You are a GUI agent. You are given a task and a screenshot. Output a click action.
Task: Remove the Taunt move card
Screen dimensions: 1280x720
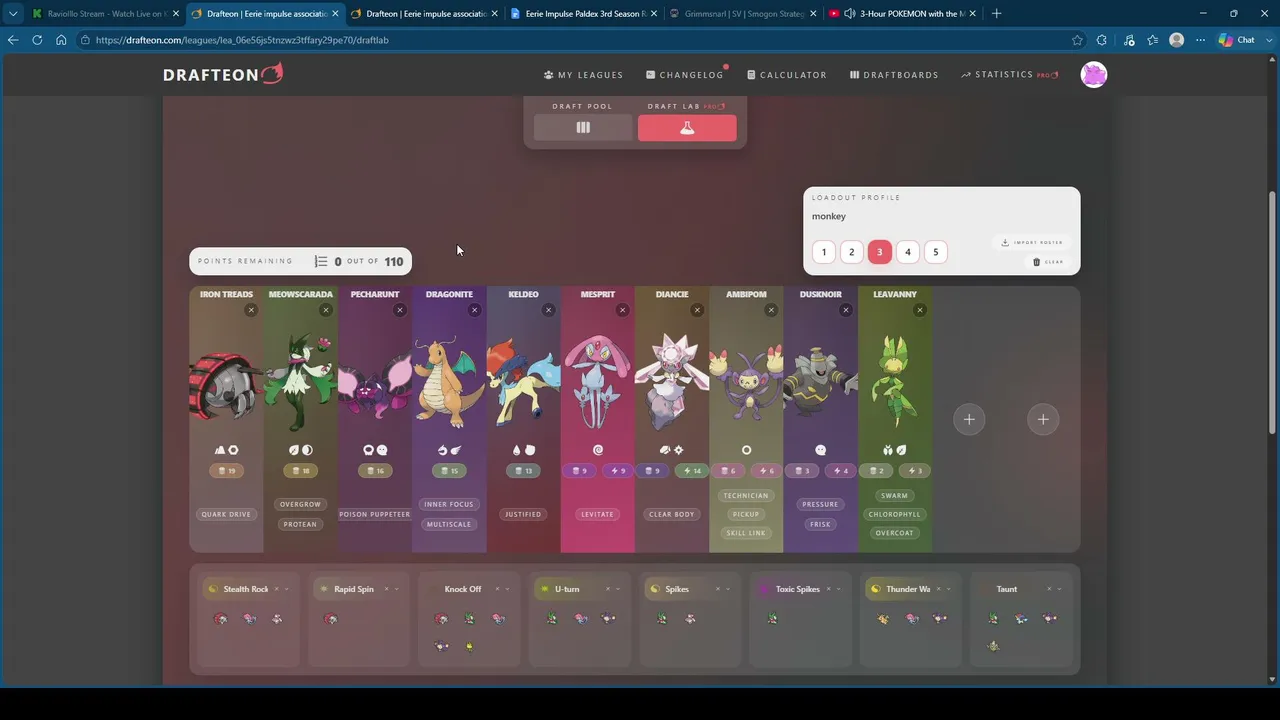pos(1049,589)
